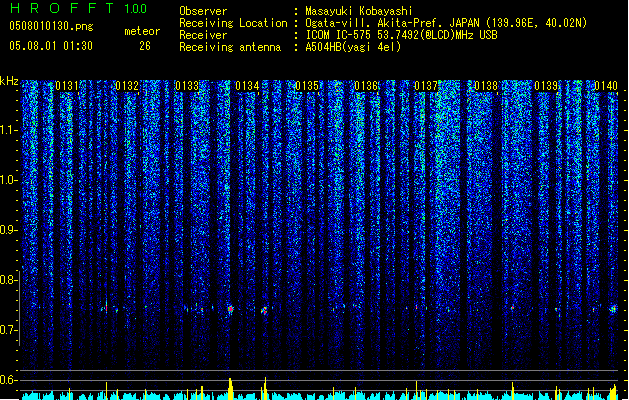The height and width of the screenshot is (400, 629).
Task: Click the 0131 time marker
Action: (x=67, y=86)
